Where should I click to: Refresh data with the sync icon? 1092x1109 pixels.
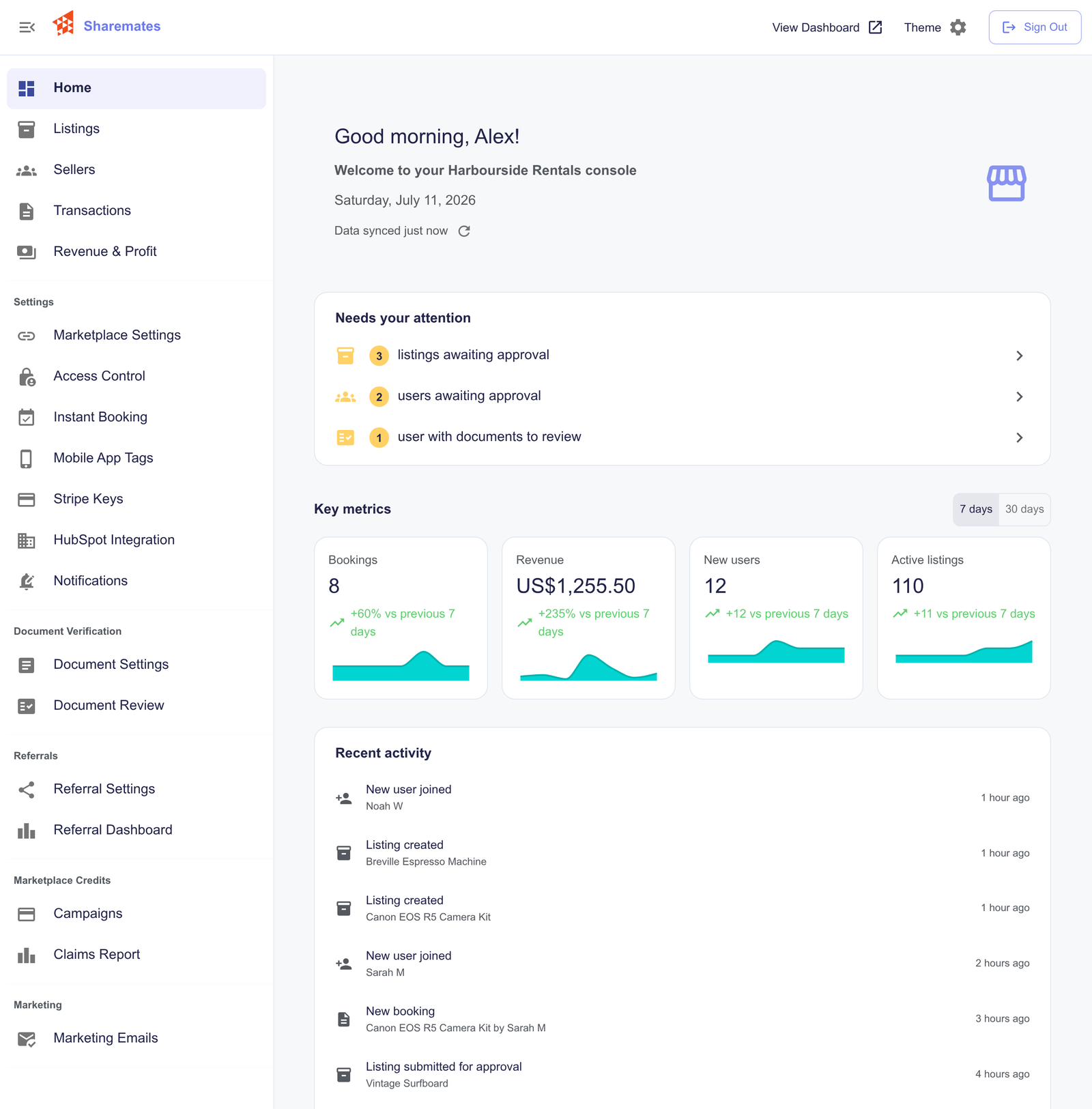pyautogui.click(x=464, y=231)
